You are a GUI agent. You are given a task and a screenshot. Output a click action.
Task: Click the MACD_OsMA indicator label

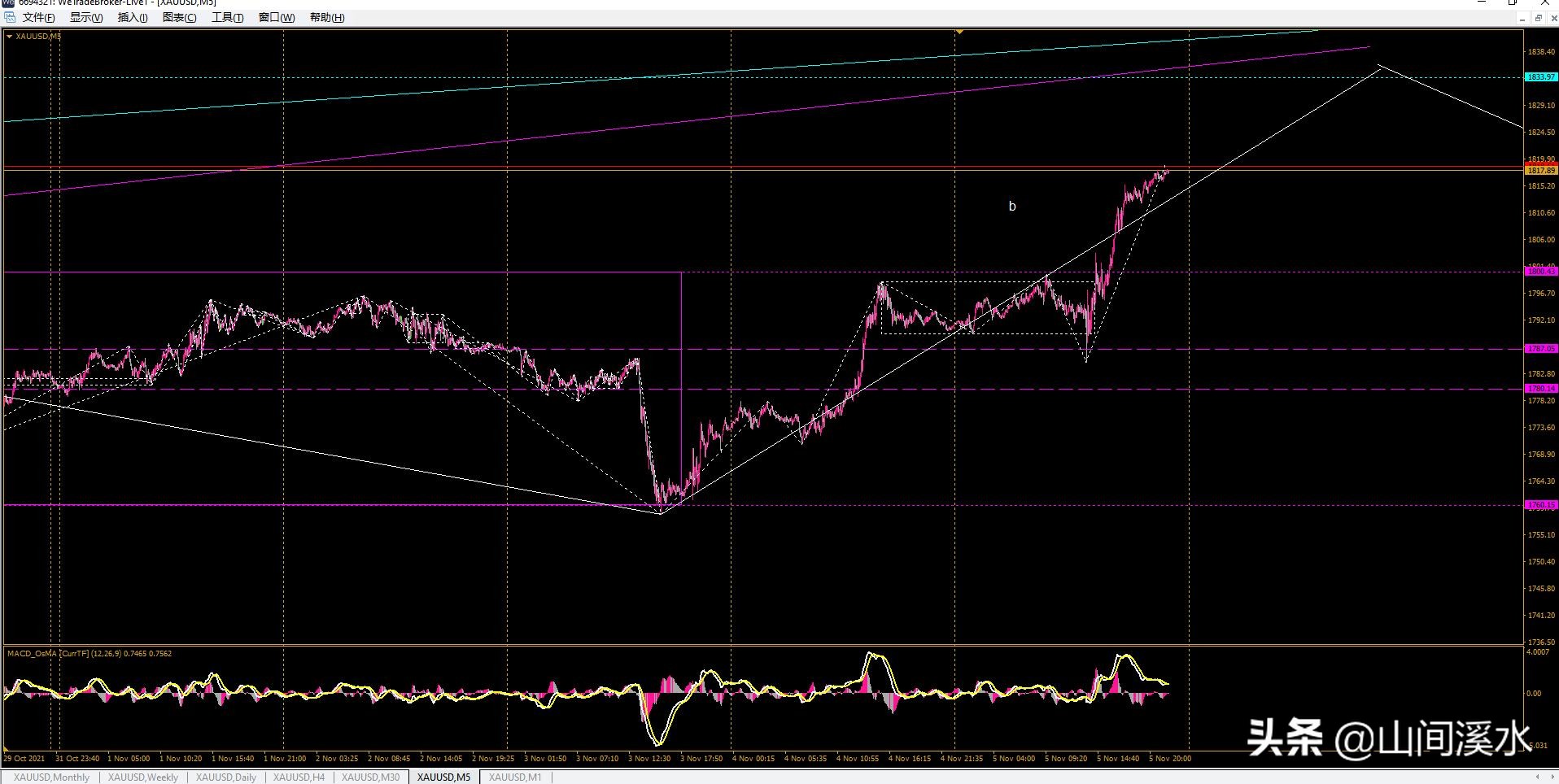[90, 653]
